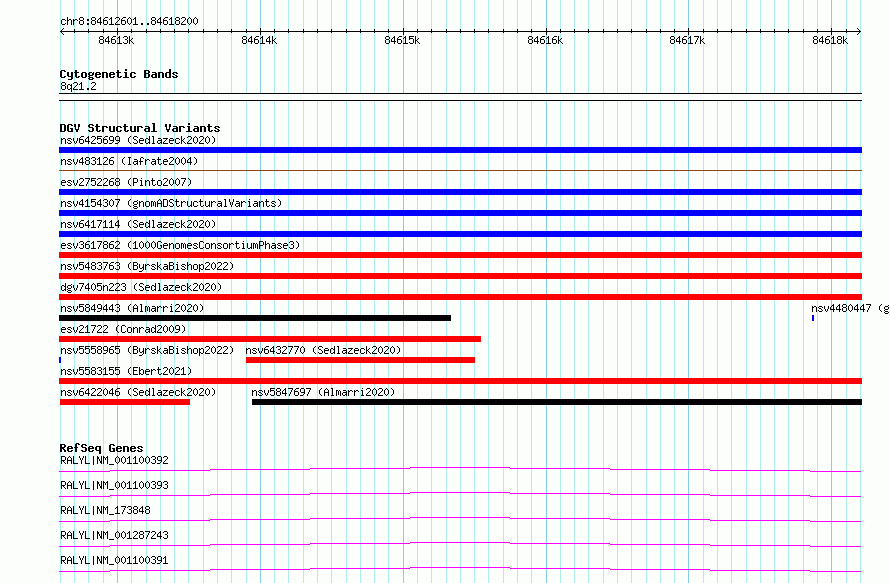Select the red bar under dgv7405n223

[x=460, y=297]
